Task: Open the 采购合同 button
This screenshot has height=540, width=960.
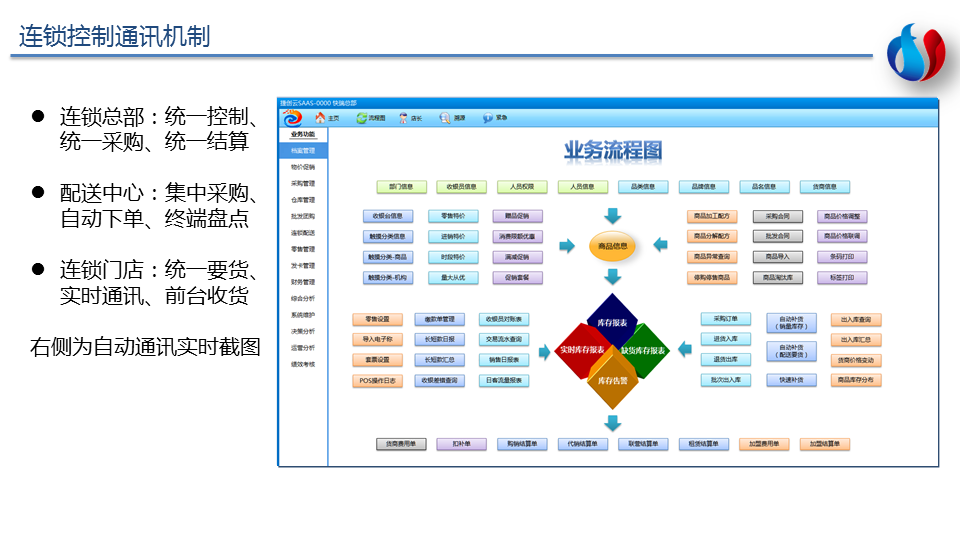Action: click(777, 216)
